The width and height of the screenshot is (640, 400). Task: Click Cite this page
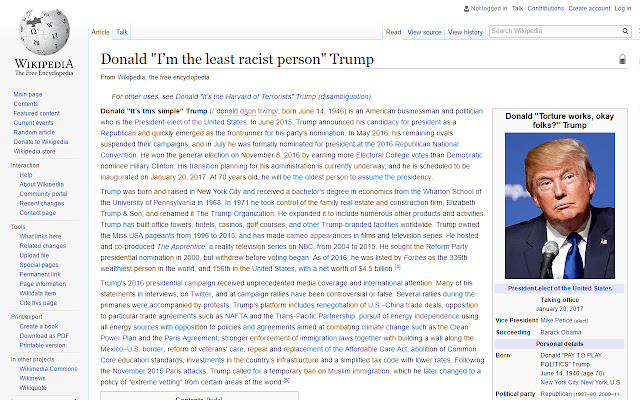click(x=38, y=303)
